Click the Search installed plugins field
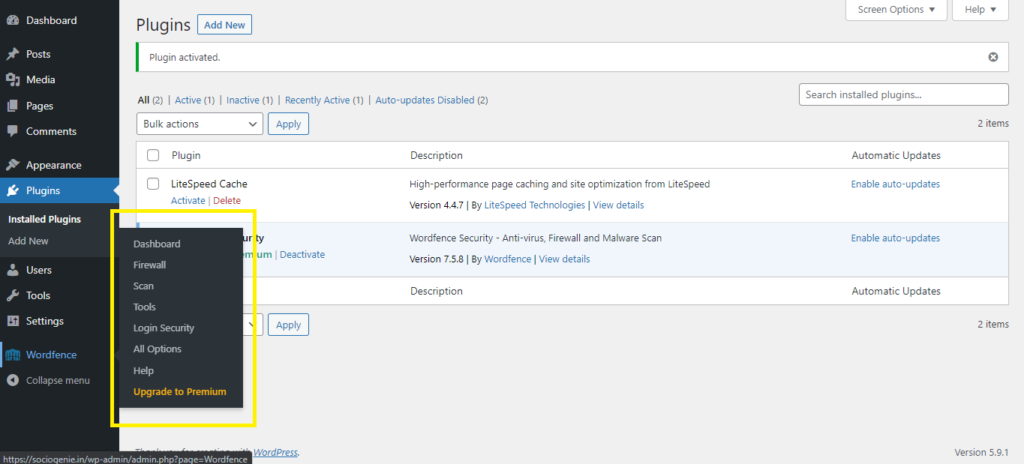 pos(904,95)
